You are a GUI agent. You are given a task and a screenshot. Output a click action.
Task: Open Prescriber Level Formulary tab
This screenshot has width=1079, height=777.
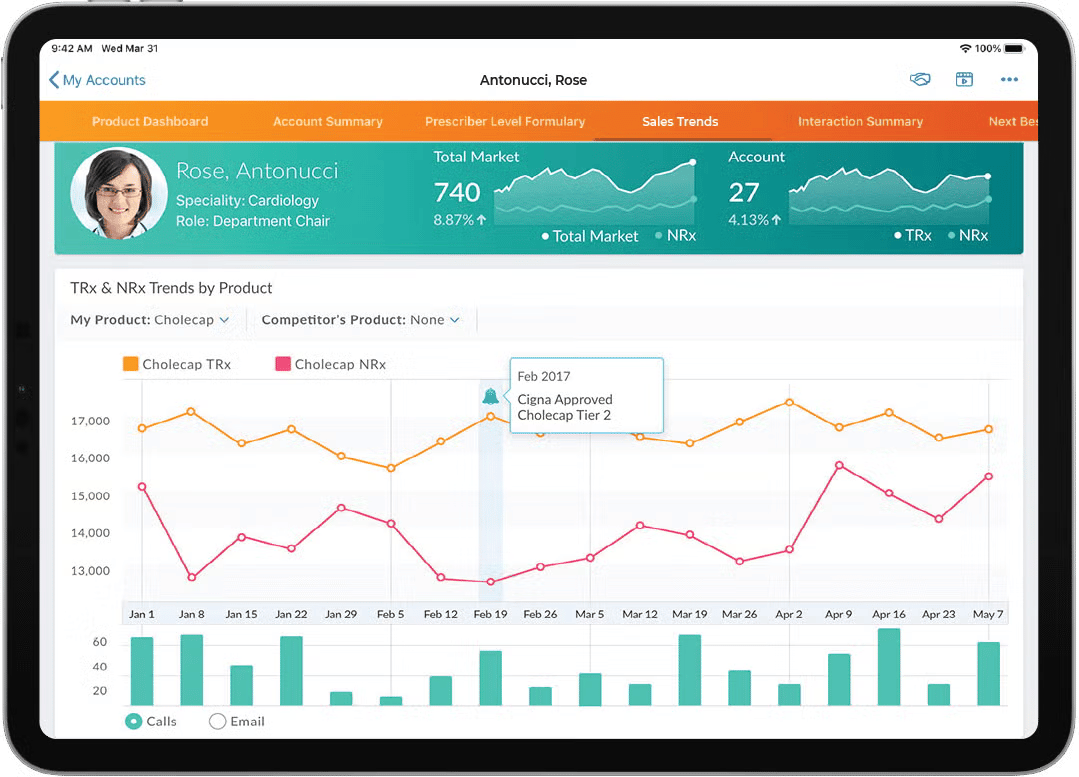505,121
